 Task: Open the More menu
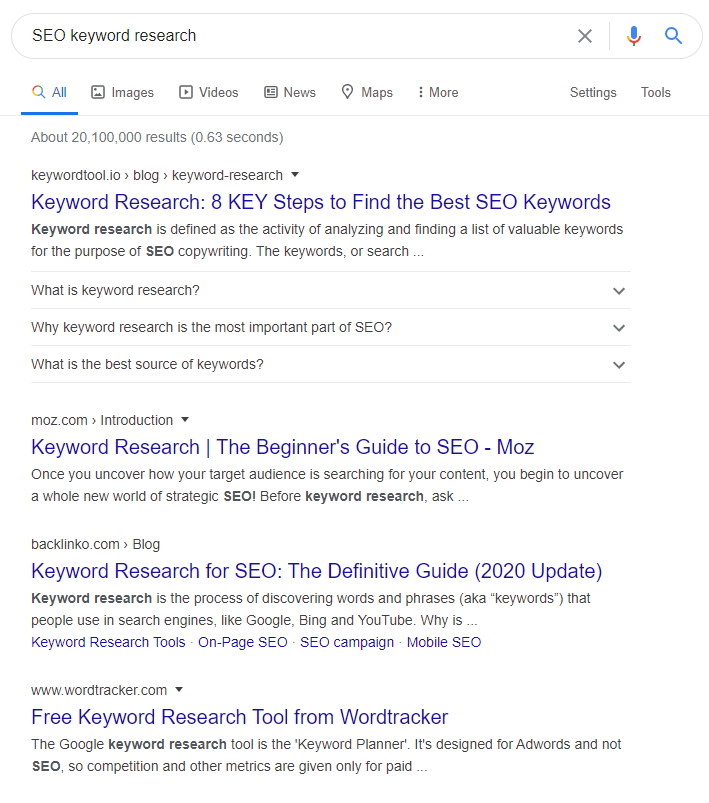tap(438, 93)
